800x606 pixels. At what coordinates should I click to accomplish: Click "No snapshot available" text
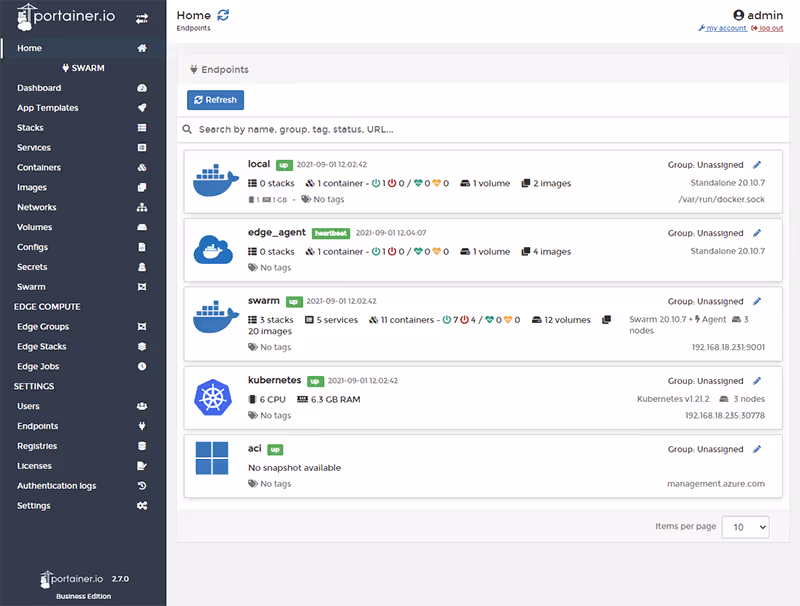tap(294, 468)
